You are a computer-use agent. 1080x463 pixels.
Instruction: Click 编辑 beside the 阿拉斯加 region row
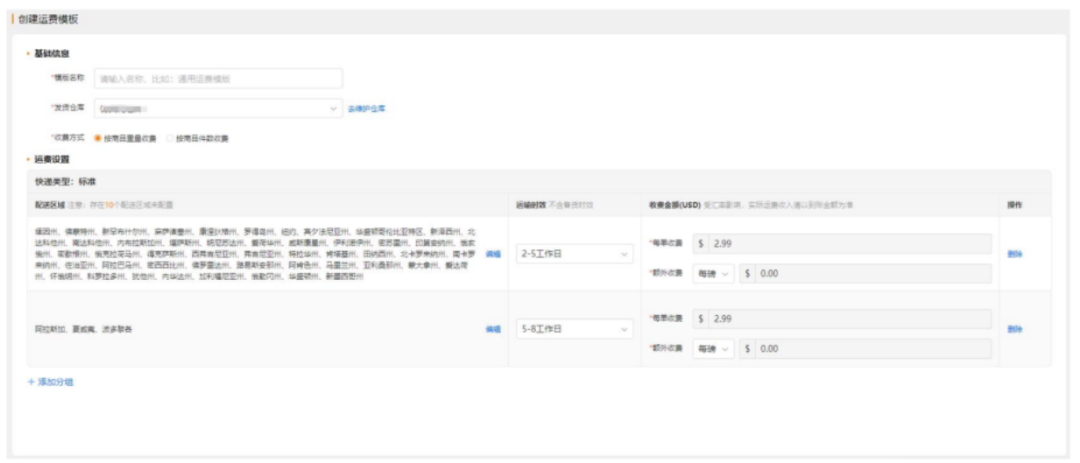tap(492, 329)
